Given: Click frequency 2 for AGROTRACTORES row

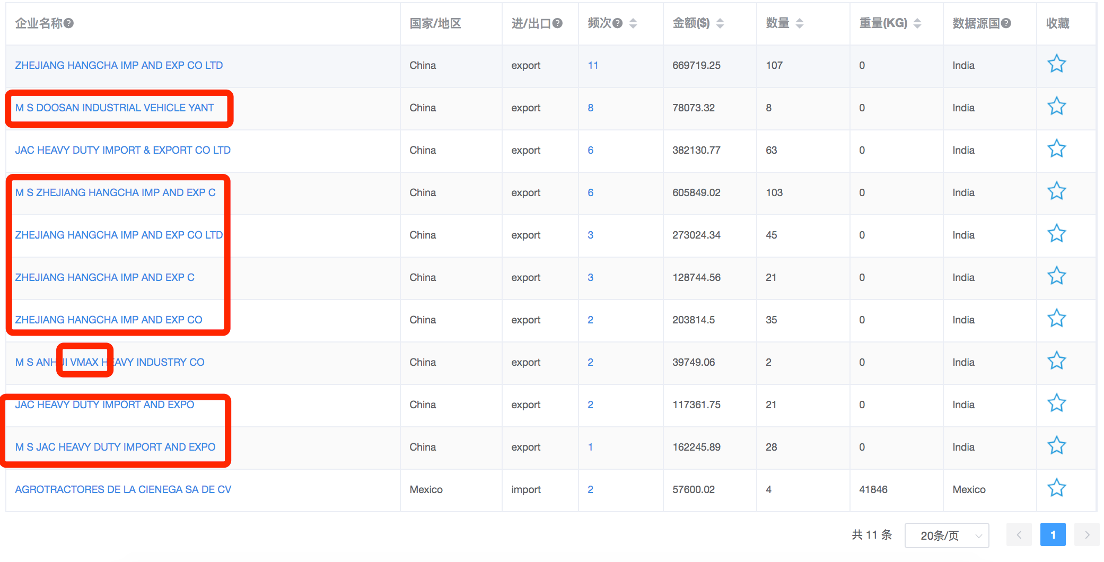Looking at the screenshot, I should (x=591, y=489).
